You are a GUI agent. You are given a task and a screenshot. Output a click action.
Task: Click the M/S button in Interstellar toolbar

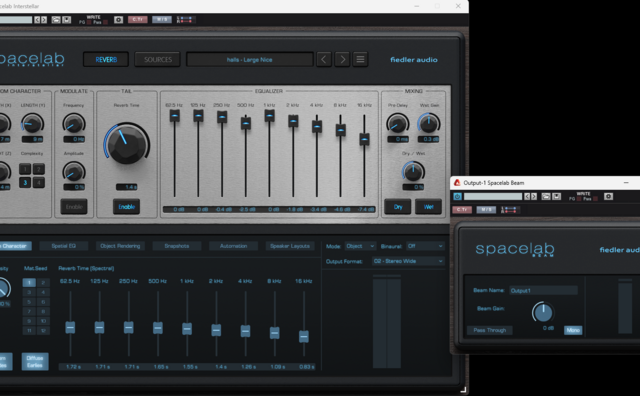[x=162, y=19]
